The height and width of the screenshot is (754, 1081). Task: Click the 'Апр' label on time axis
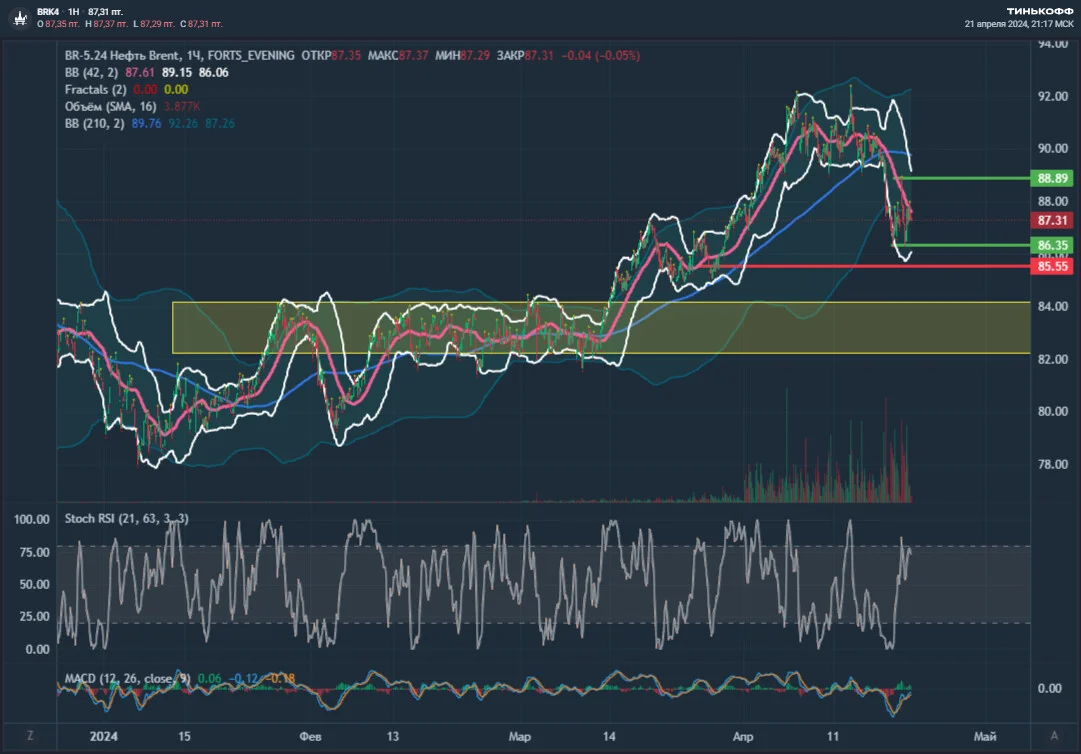743,736
